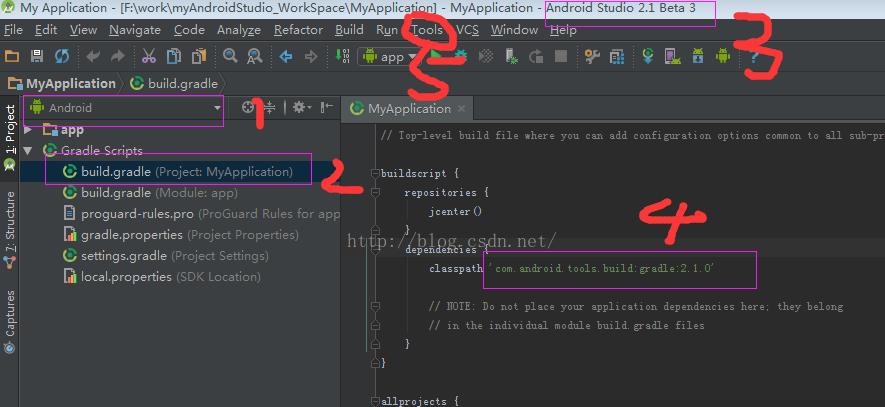Screen dimensions: 885x407
Task: Open the Edit menu
Action: pos(45,30)
